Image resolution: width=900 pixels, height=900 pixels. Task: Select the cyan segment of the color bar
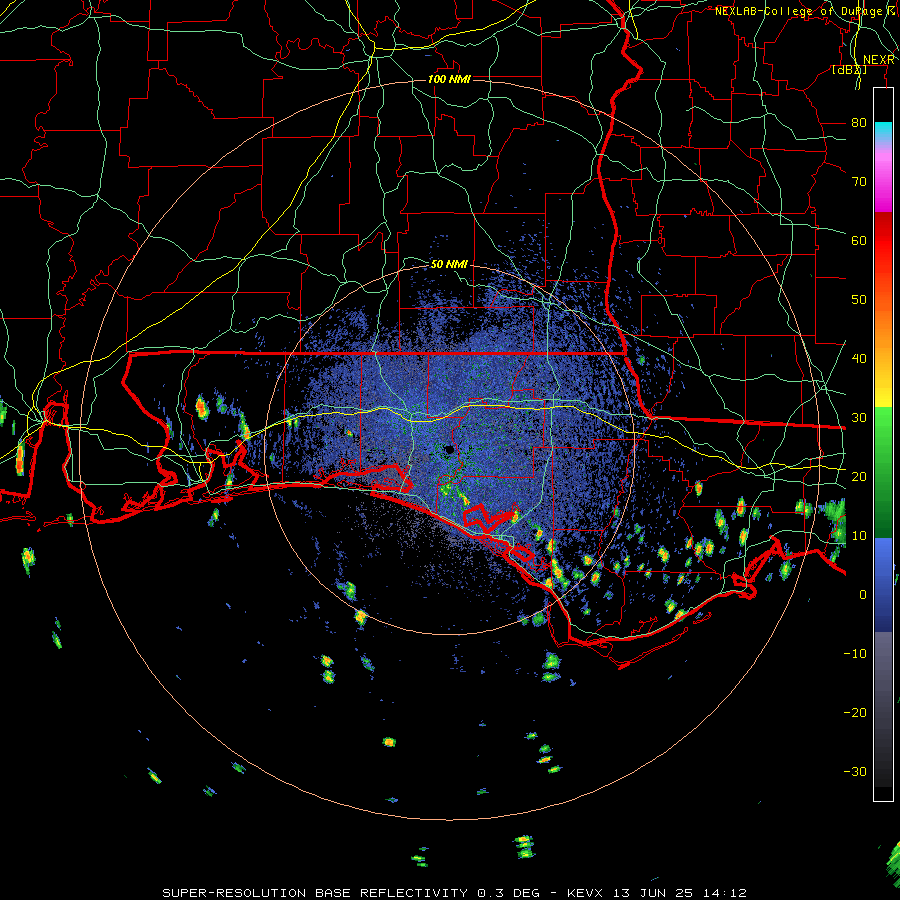click(883, 131)
